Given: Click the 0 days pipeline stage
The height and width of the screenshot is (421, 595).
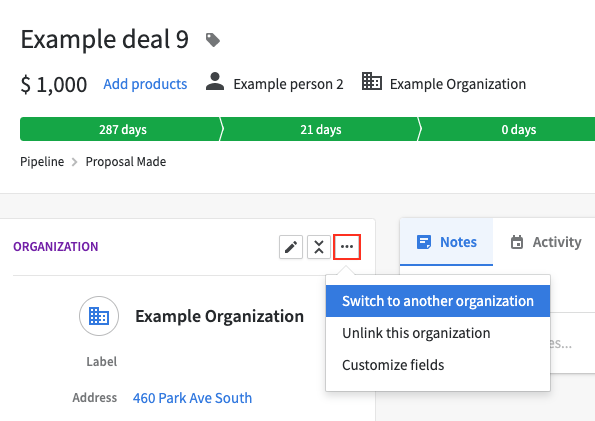Looking at the screenshot, I should point(508,129).
